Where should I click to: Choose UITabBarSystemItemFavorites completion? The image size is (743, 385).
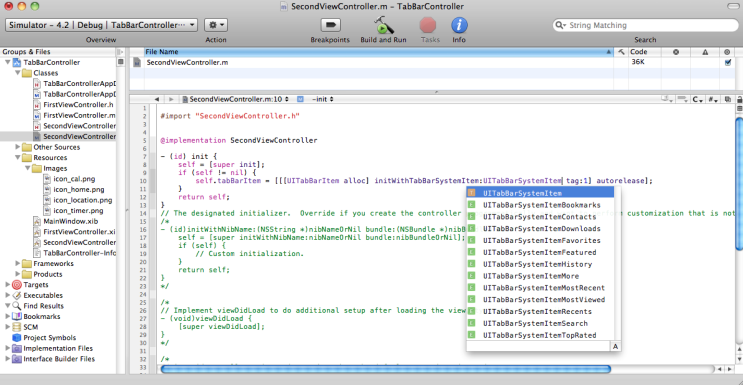tap(540, 240)
